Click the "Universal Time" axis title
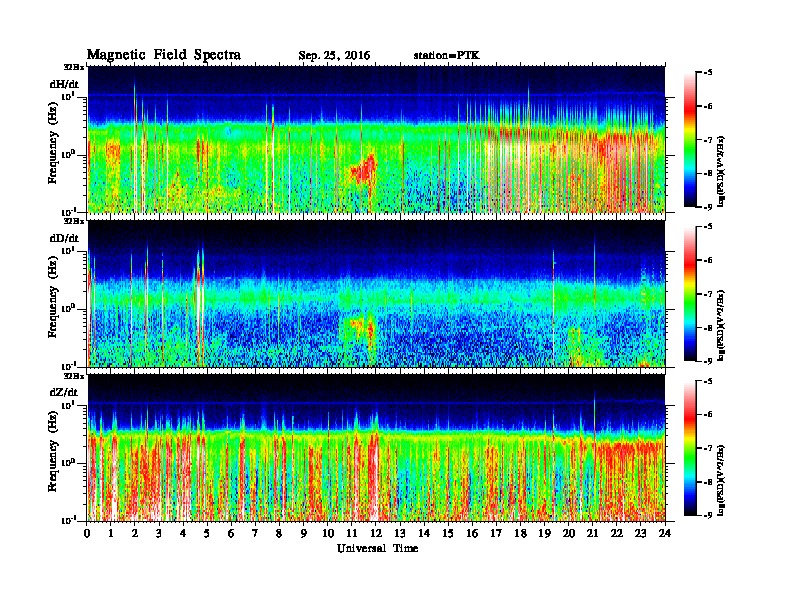This screenshot has width=792, height=612. (x=377, y=548)
